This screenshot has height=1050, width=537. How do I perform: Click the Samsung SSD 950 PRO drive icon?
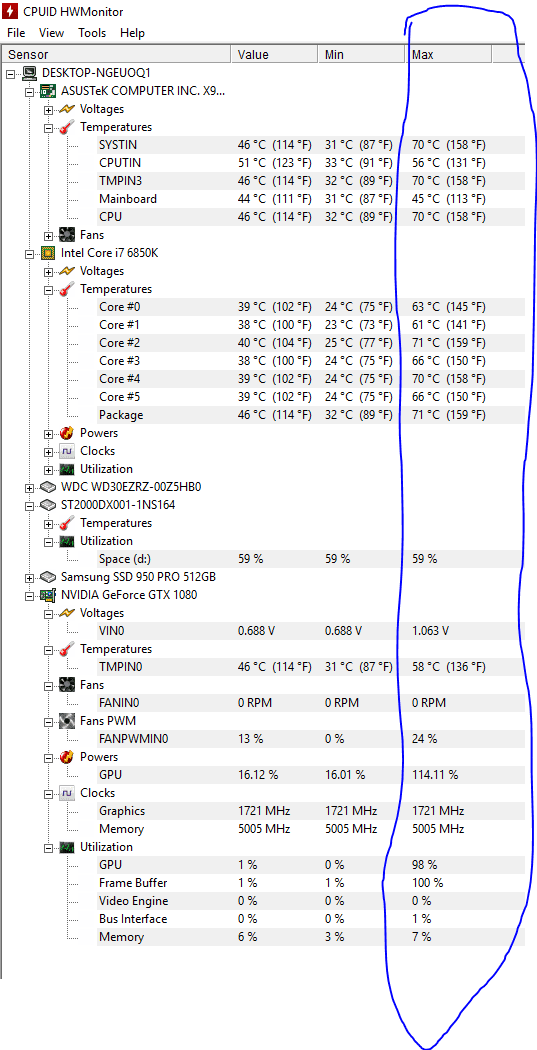pyautogui.click(x=48, y=577)
